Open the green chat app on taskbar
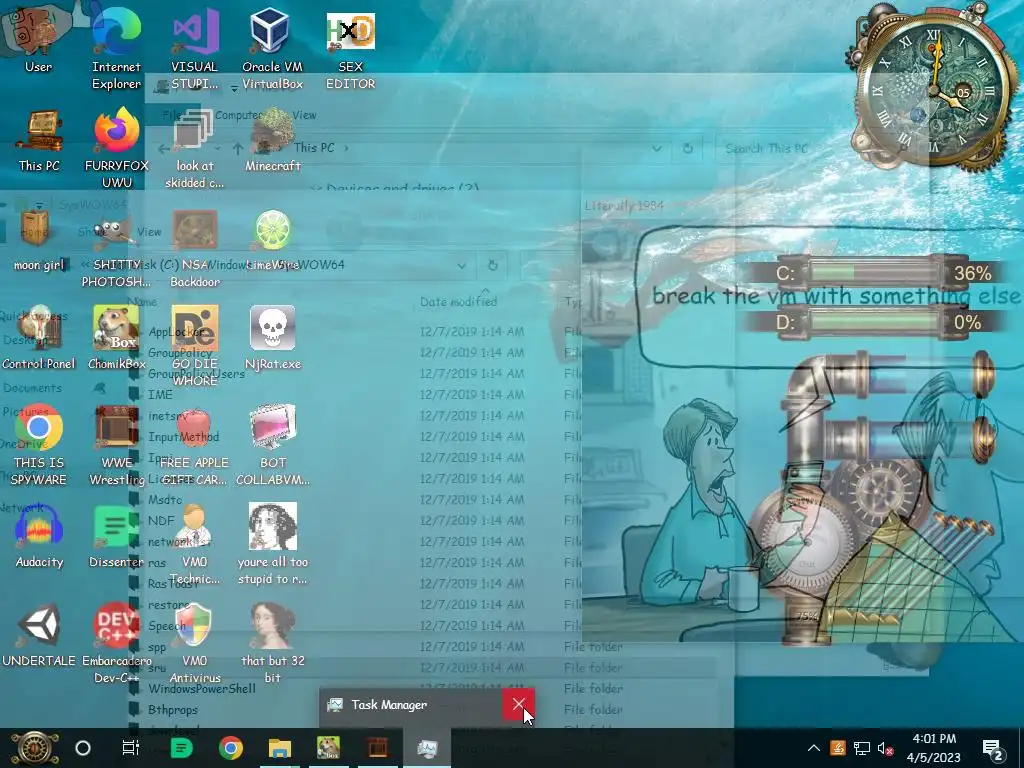Viewport: 1024px width, 768px height. coord(182,748)
